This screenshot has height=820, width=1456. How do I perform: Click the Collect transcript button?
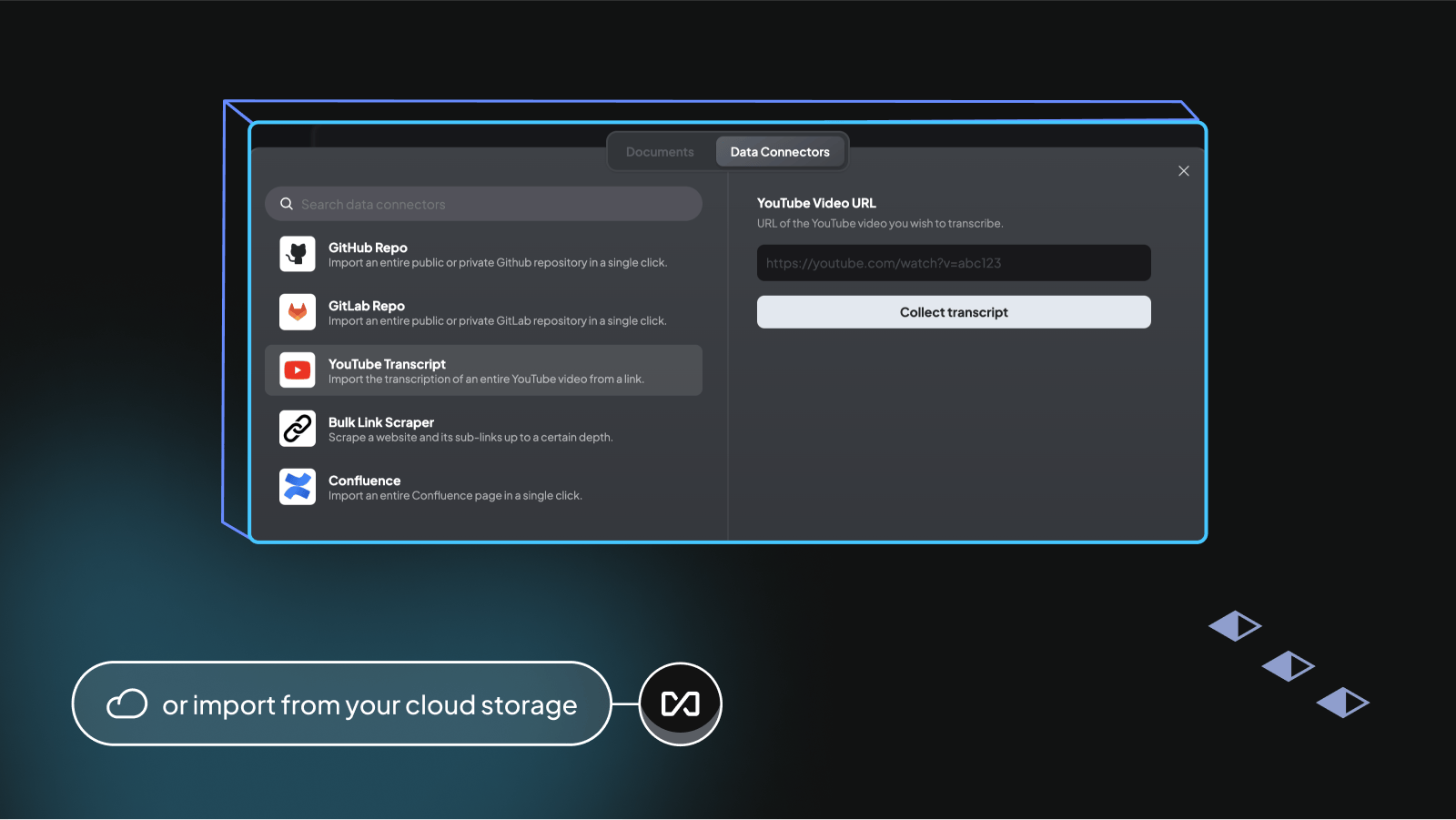pyautogui.click(x=954, y=312)
